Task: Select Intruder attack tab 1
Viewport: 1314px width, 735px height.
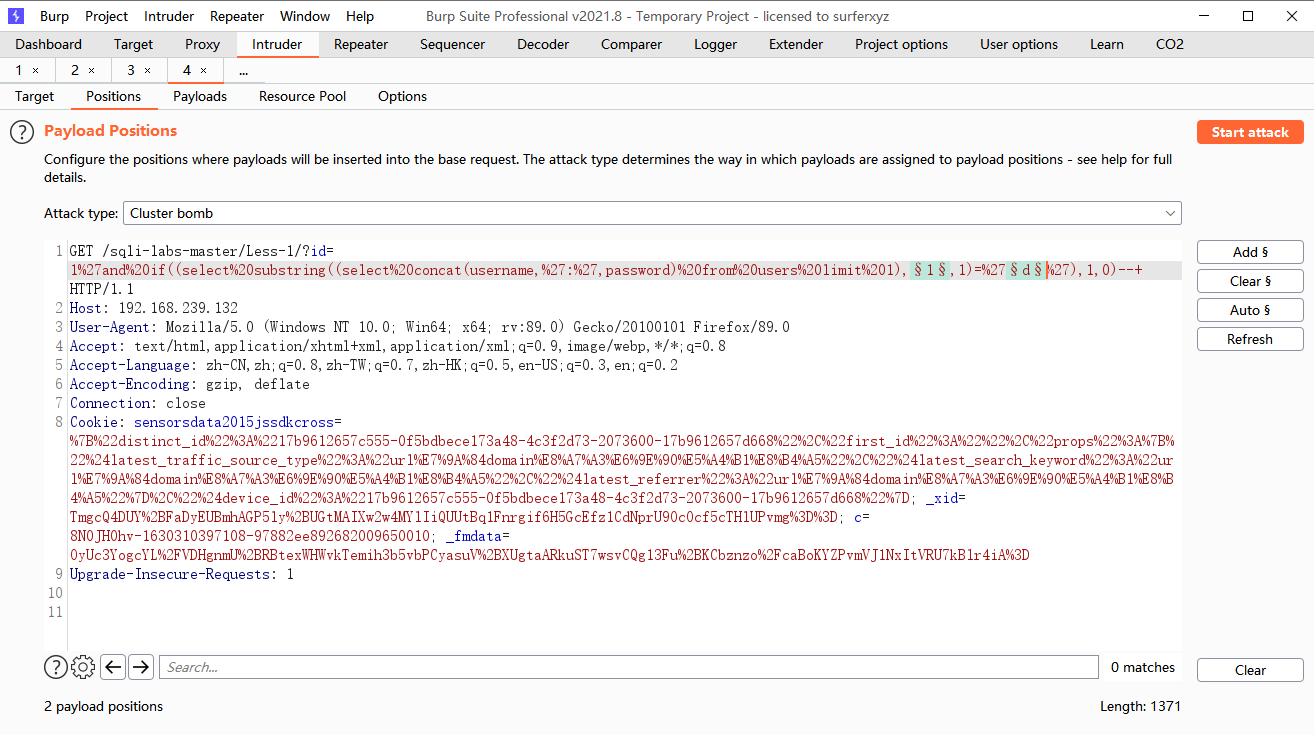Action: coord(20,71)
